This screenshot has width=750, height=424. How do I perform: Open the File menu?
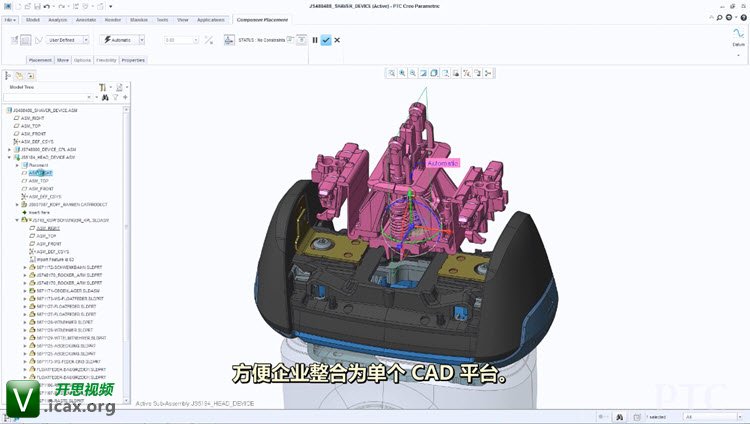click(x=10, y=19)
